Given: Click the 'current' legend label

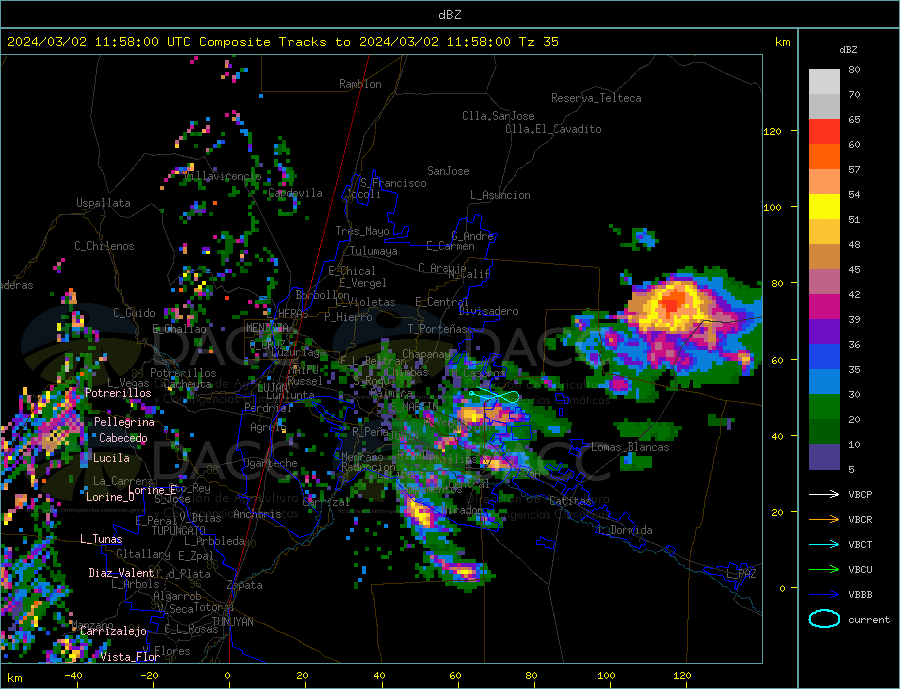Looking at the screenshot, I should (869, 620).
